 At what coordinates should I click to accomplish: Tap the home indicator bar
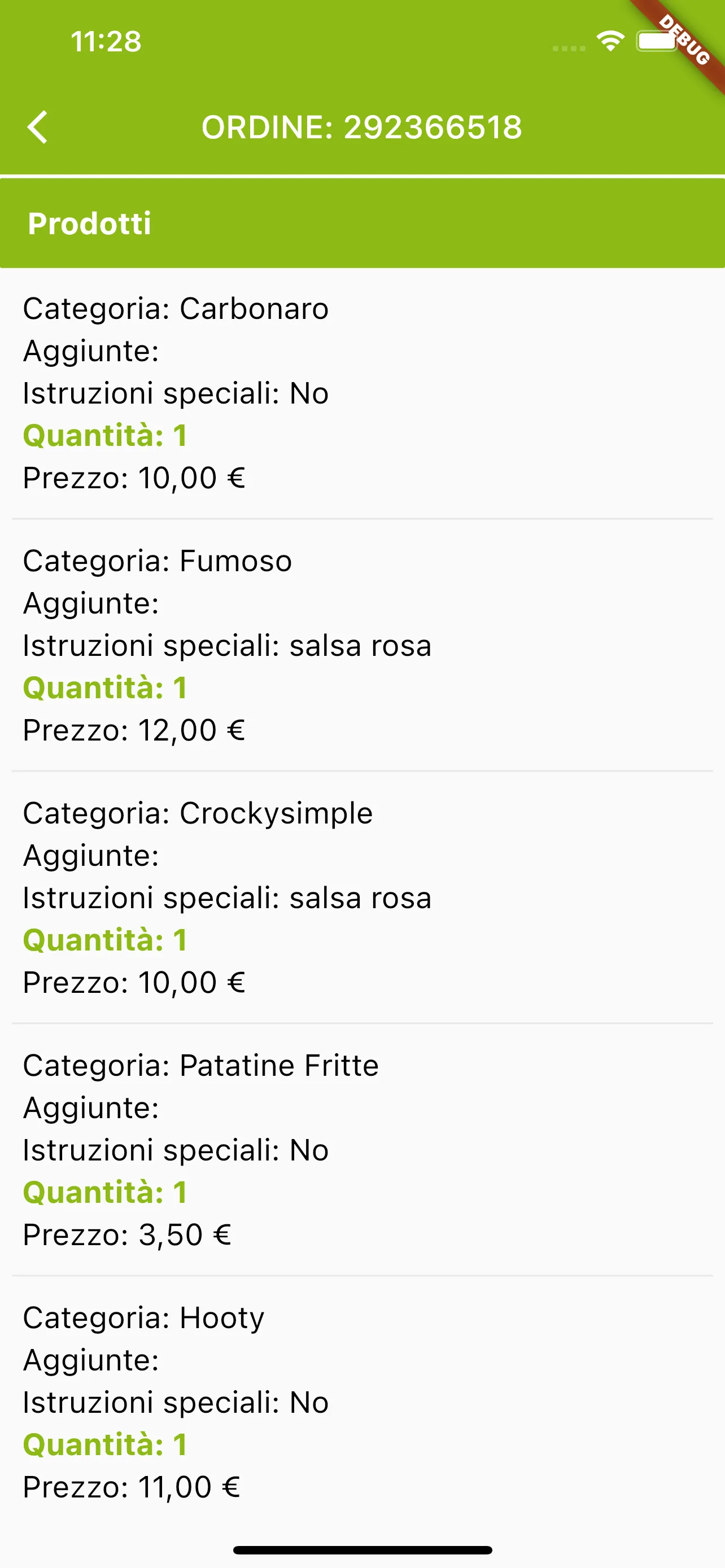tap(362, 1550)
